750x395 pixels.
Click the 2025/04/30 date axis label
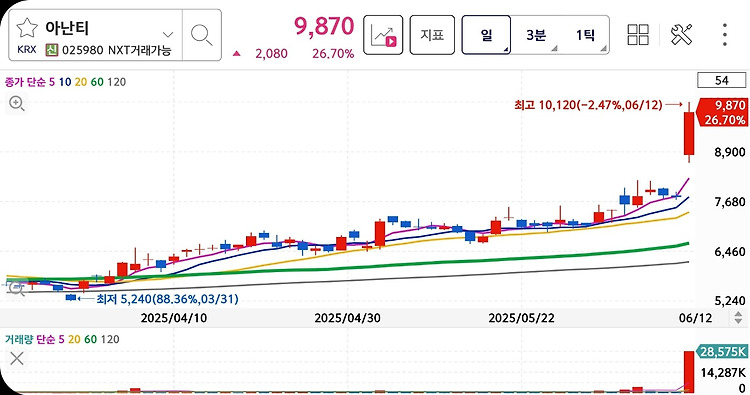pyautogui.click(x=347, y=318)
